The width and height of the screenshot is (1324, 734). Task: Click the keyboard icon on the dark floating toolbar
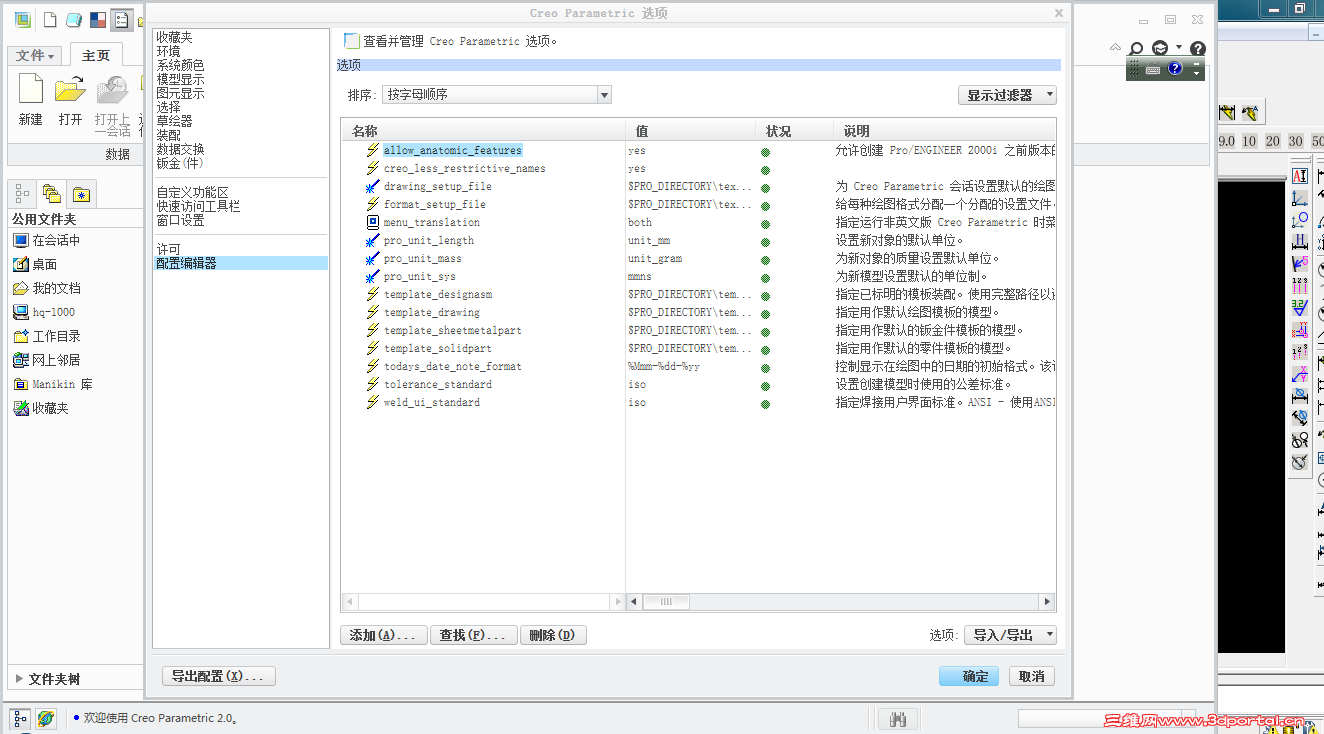pyautogui.click(x=1153, y=69)
